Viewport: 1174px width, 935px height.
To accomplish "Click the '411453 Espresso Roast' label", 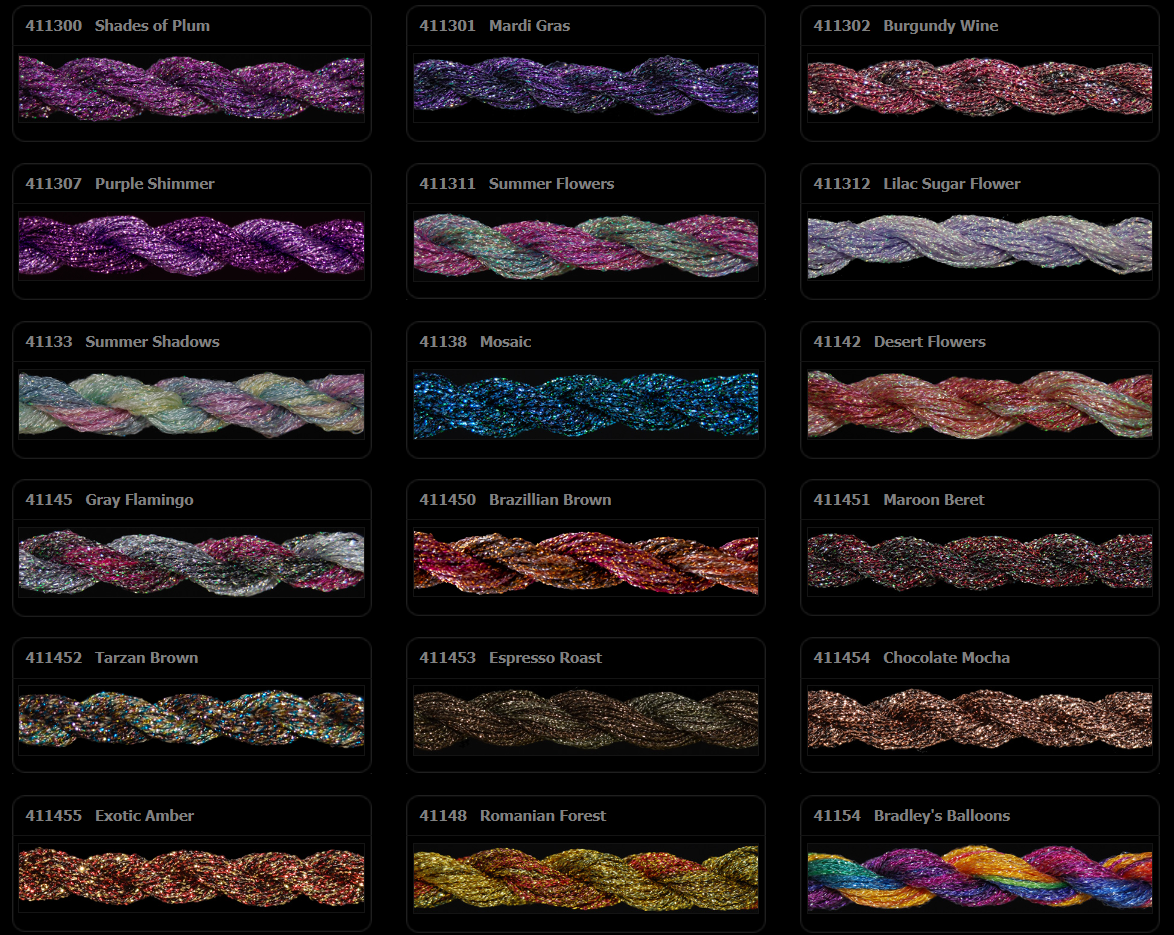I will pos(511,657).
